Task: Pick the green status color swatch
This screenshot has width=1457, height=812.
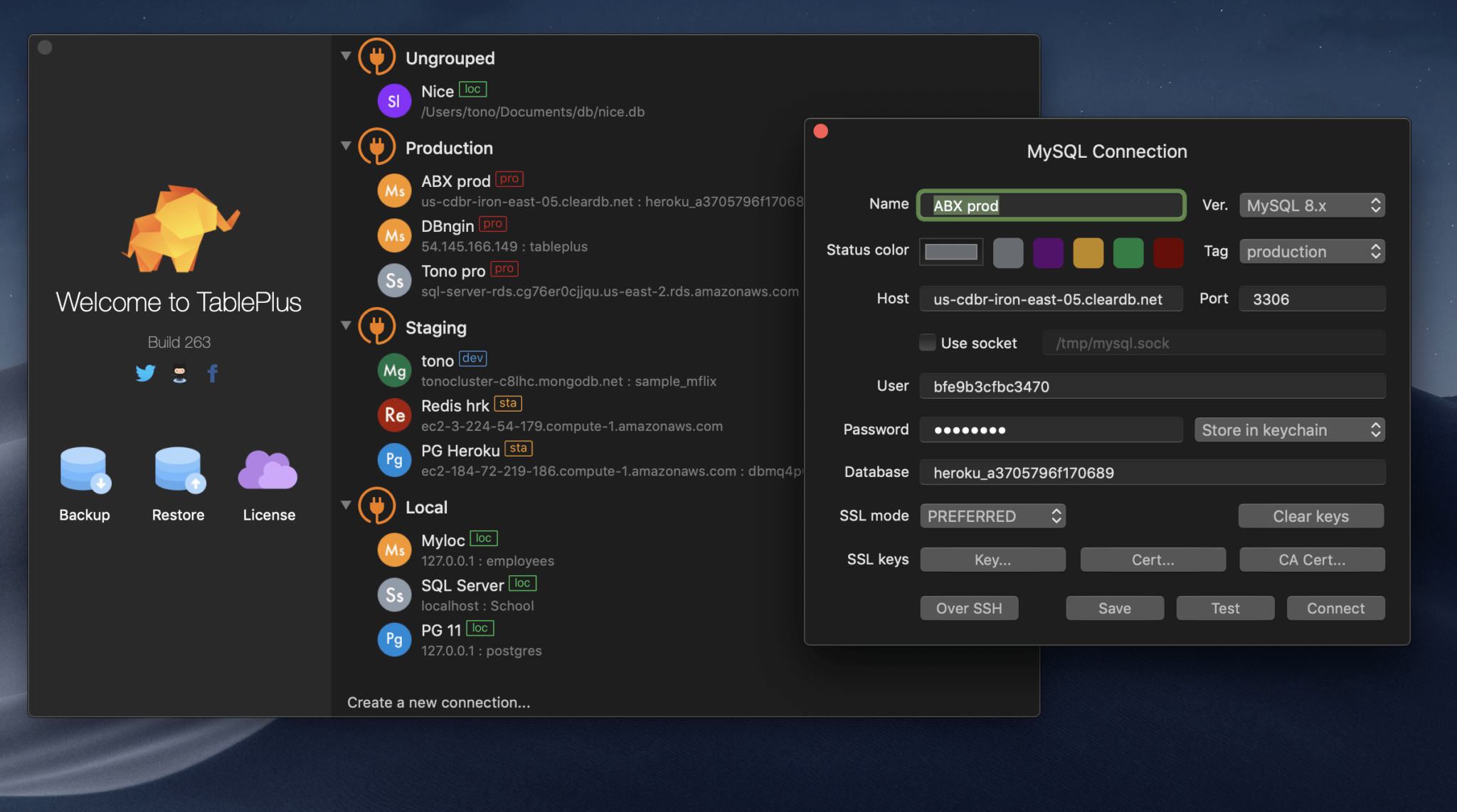Action: coord(1128,252)
